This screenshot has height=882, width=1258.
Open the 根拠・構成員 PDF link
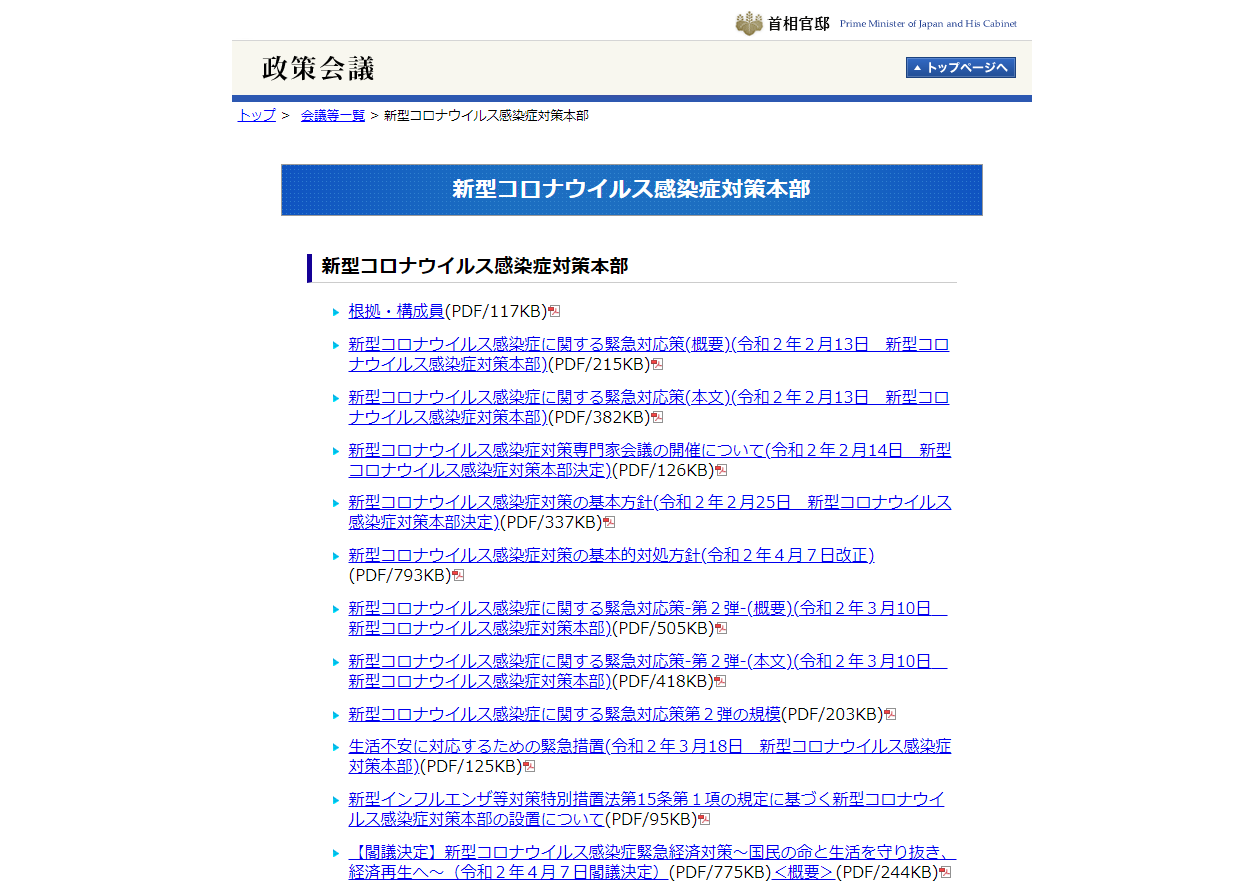[396, 311]
